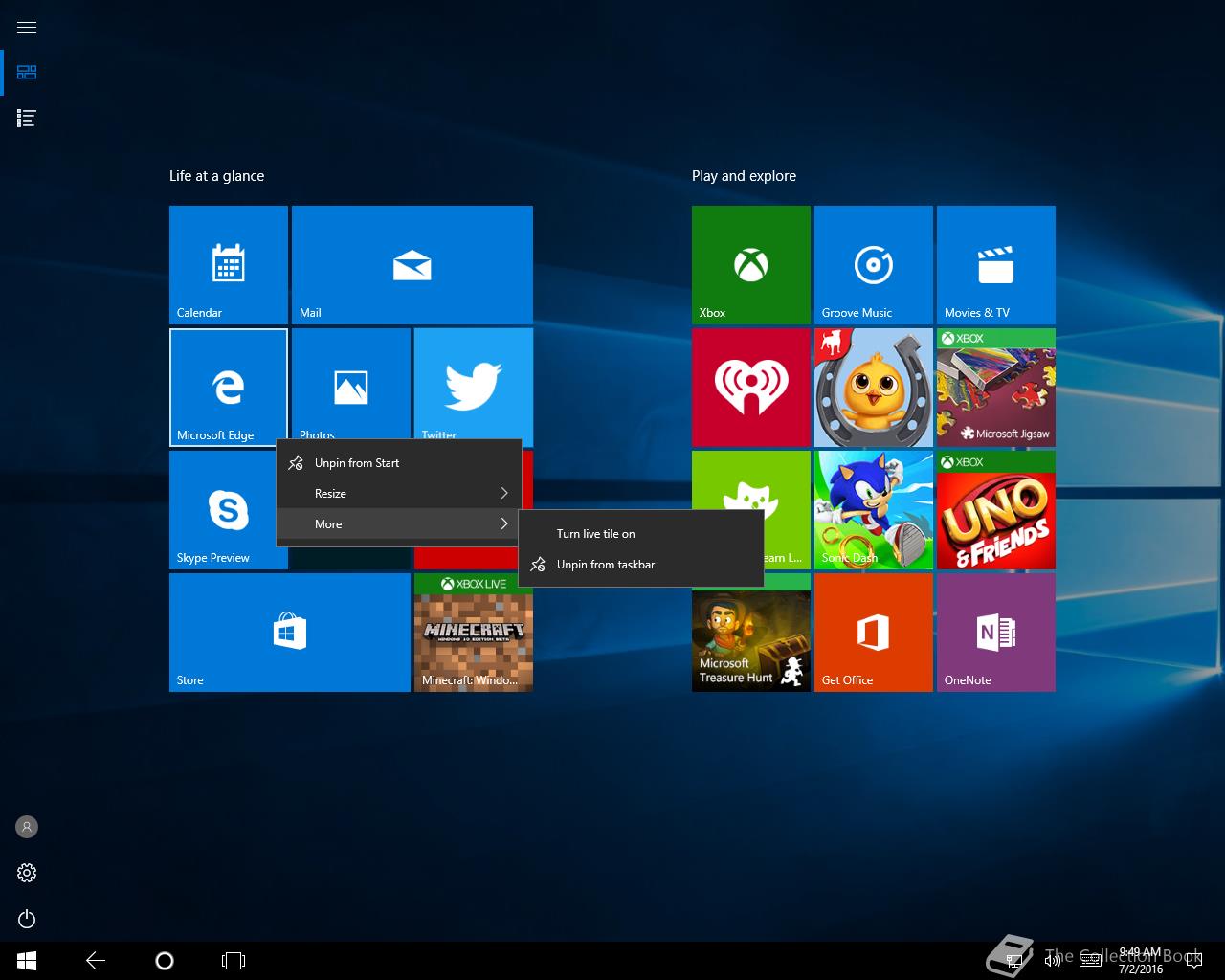Open the Calendar tile

(x=228, y=265)
